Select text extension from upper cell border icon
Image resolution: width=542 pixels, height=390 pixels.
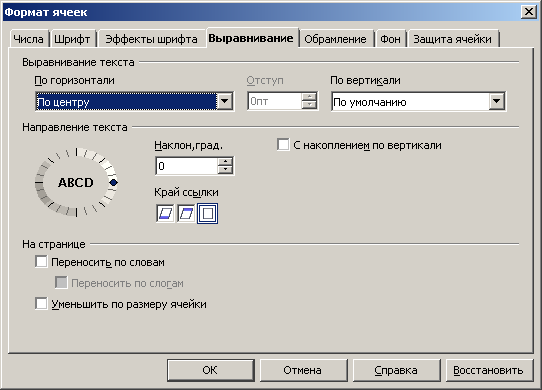[186, 214]
